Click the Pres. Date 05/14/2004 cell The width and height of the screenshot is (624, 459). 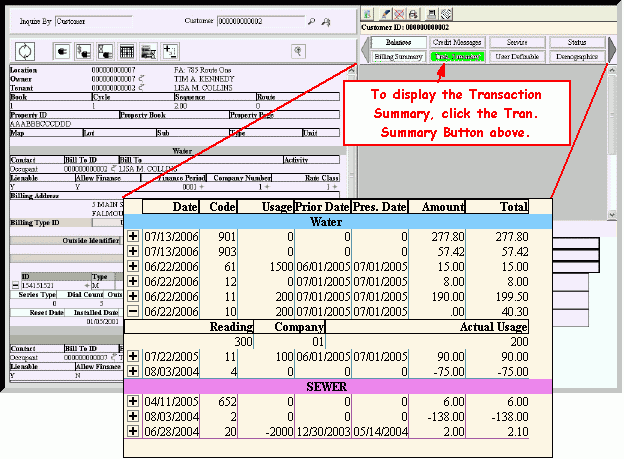click(x=380, y=432)
